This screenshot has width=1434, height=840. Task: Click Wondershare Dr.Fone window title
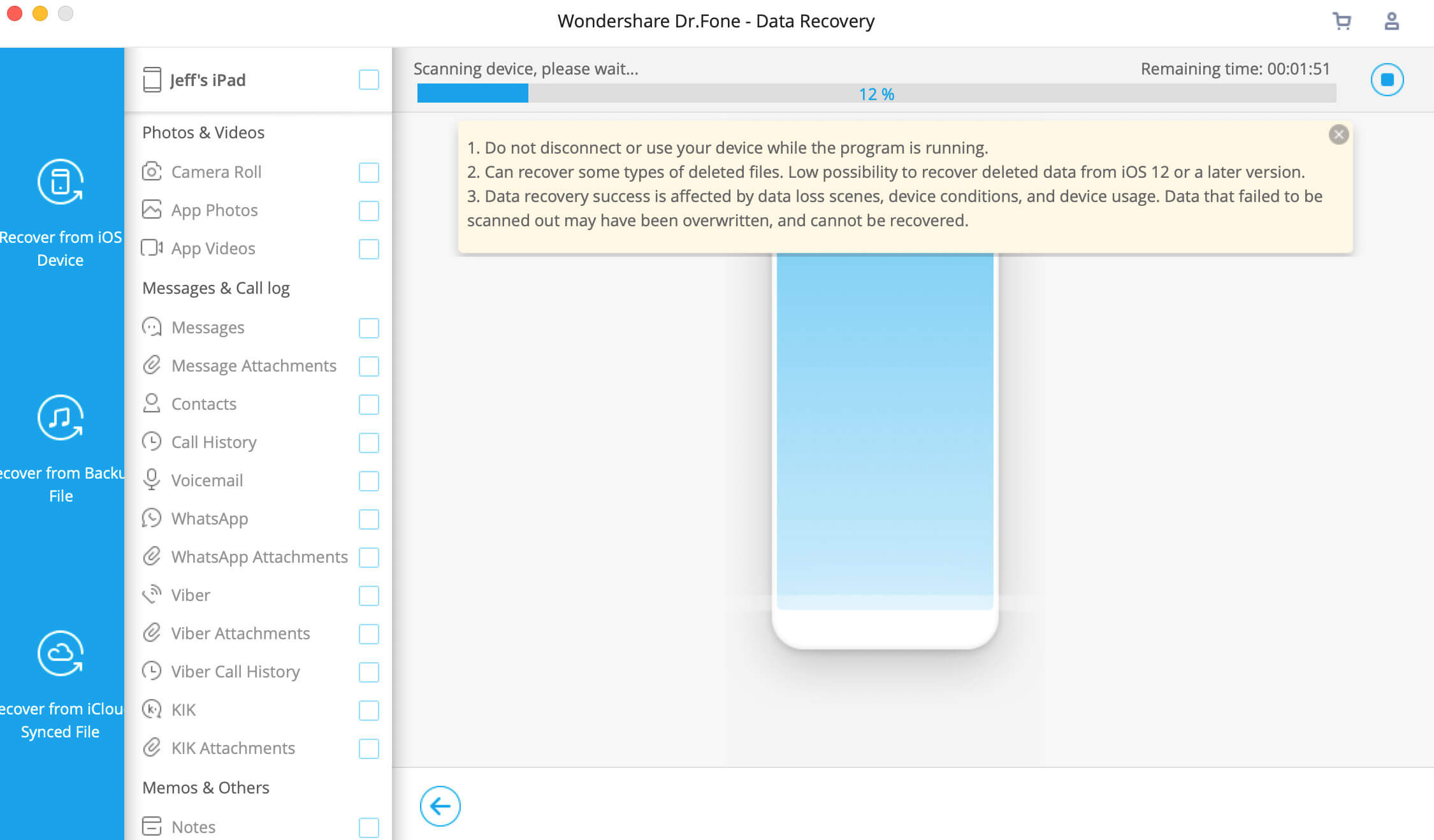pyautogui.click(x=716, y=21)
